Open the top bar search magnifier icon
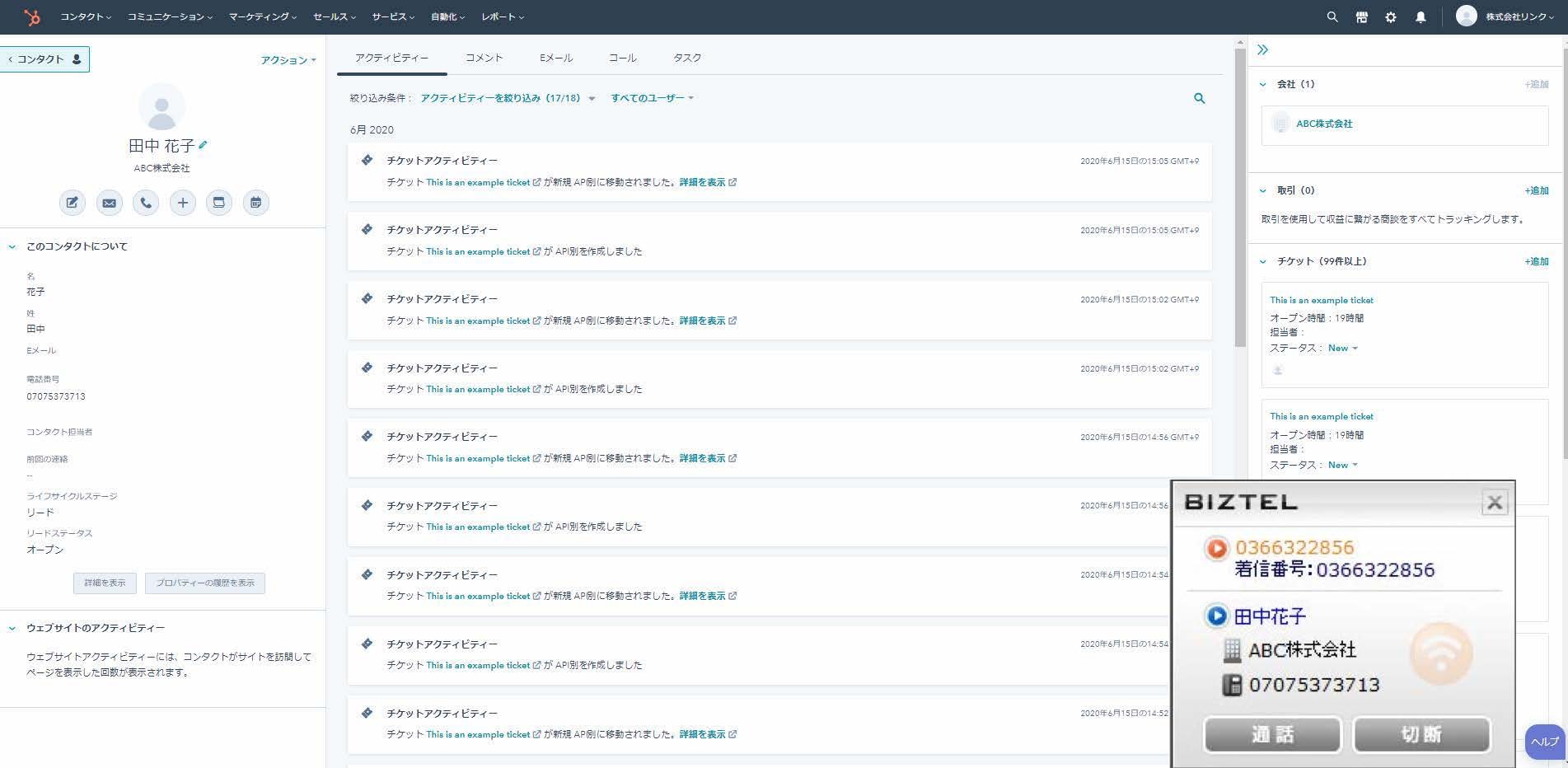Viewport: 1568px width, 768px height. tap(1332, 17)
